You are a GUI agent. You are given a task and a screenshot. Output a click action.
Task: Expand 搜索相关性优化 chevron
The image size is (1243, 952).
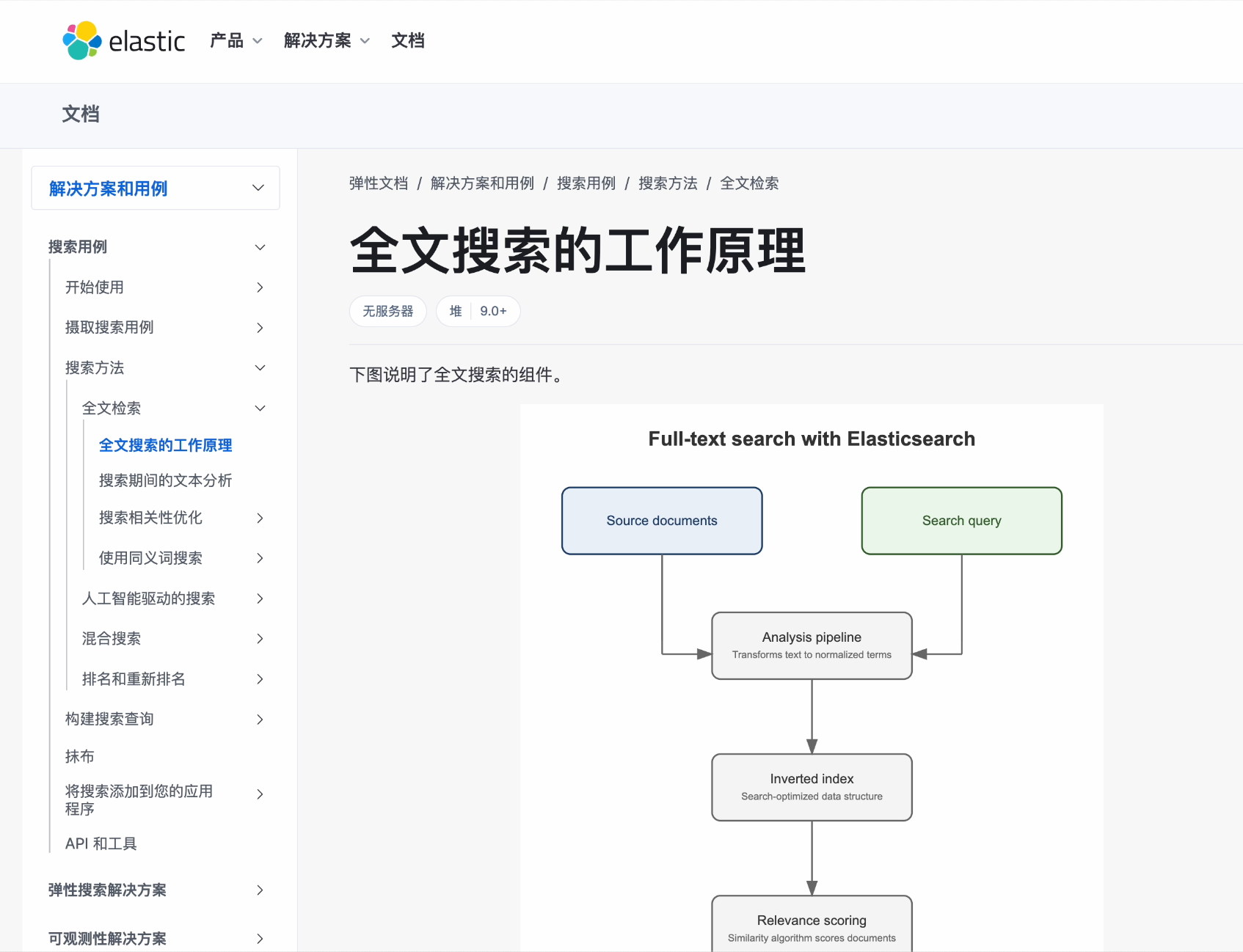pyautogui.click(x=260, y=518)
